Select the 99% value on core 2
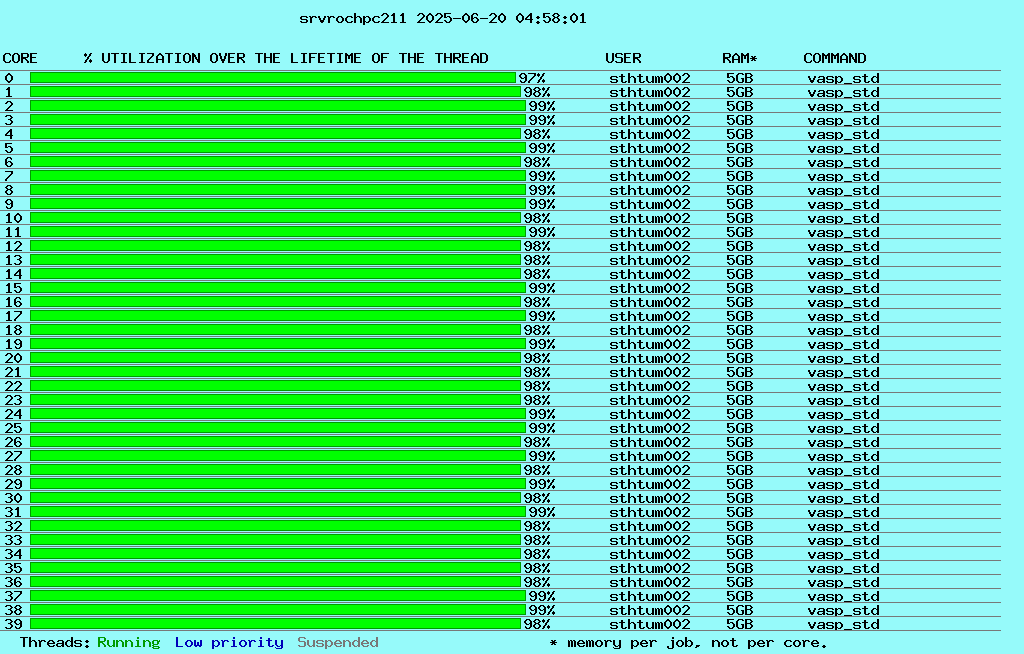Screen dimensions: 1024x654 pyautogui.click(x=541, y=106)
